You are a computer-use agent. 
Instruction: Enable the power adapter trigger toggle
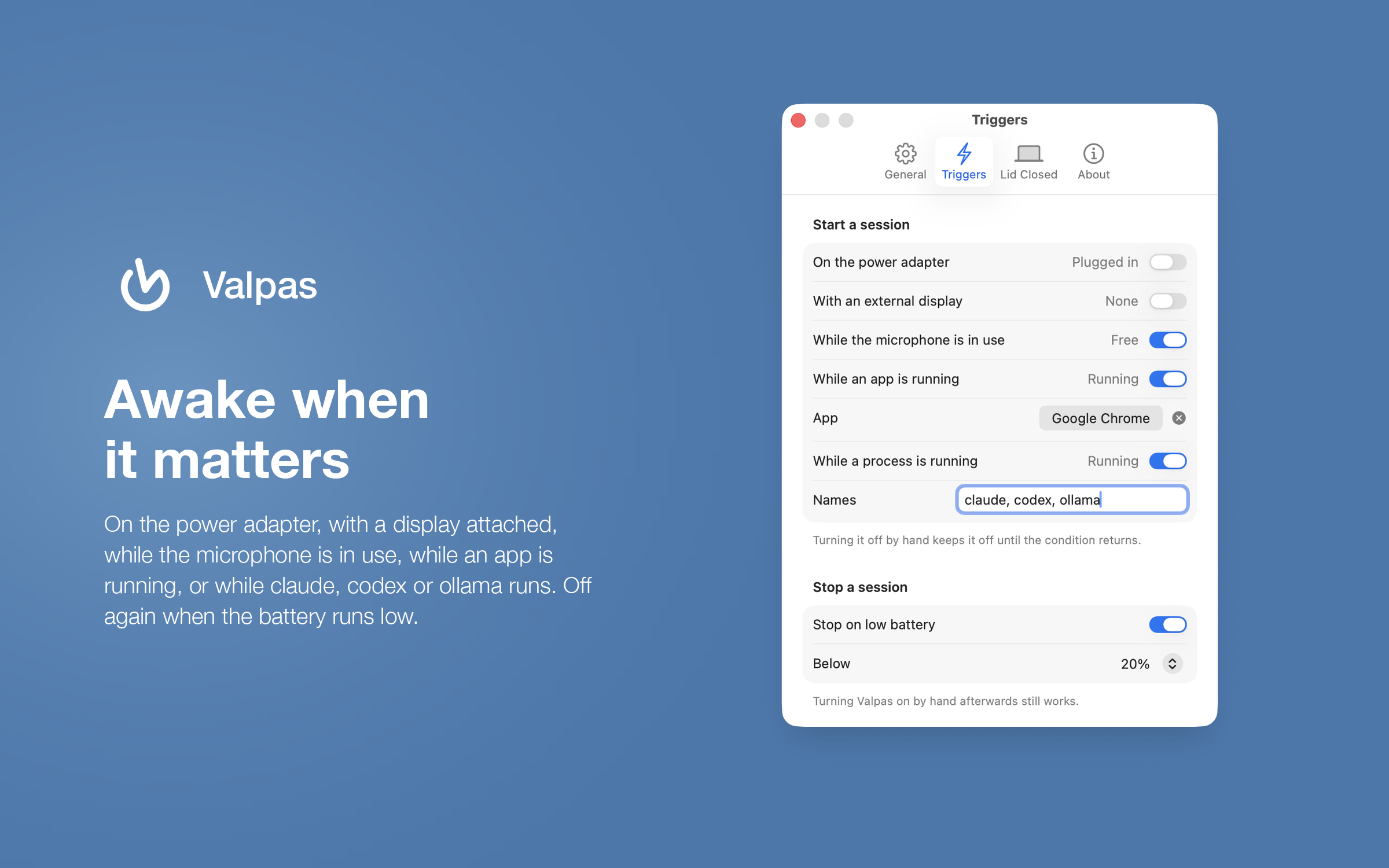point(1167,262)
